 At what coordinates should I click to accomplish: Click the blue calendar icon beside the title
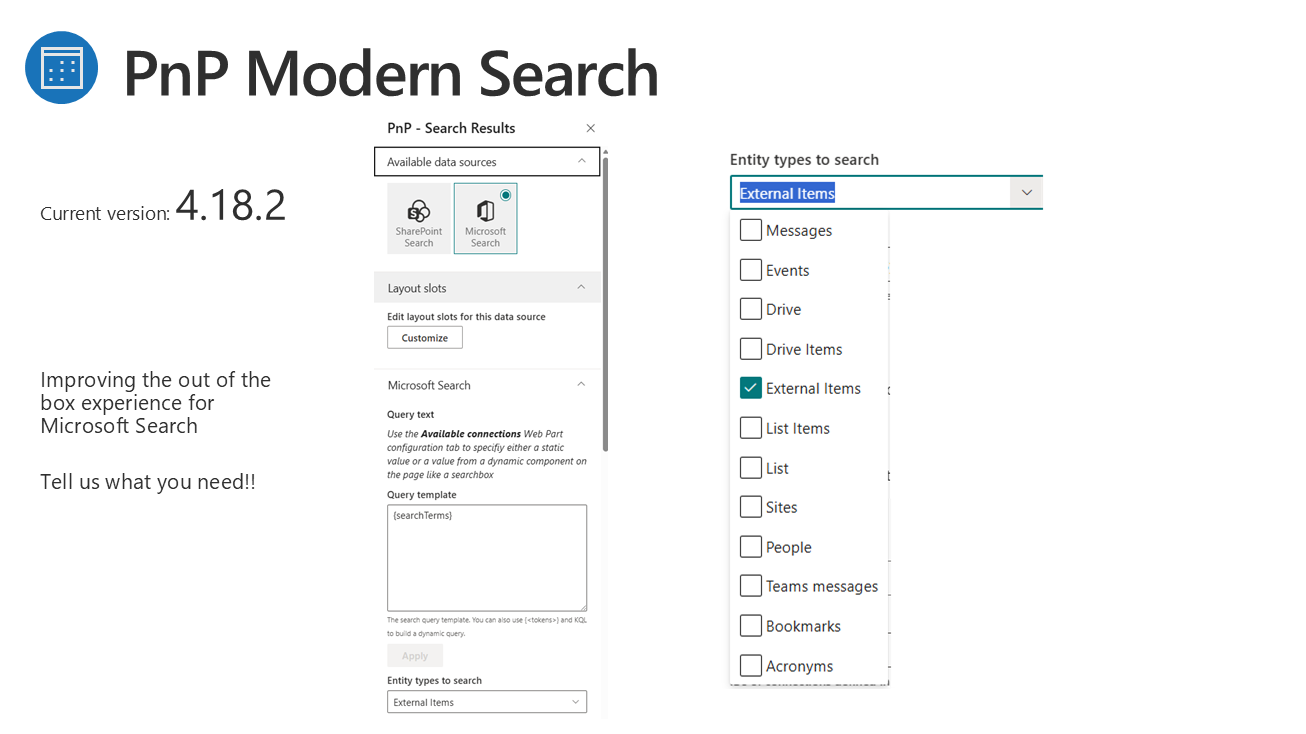pyautogui.click(x=61, y=68)
